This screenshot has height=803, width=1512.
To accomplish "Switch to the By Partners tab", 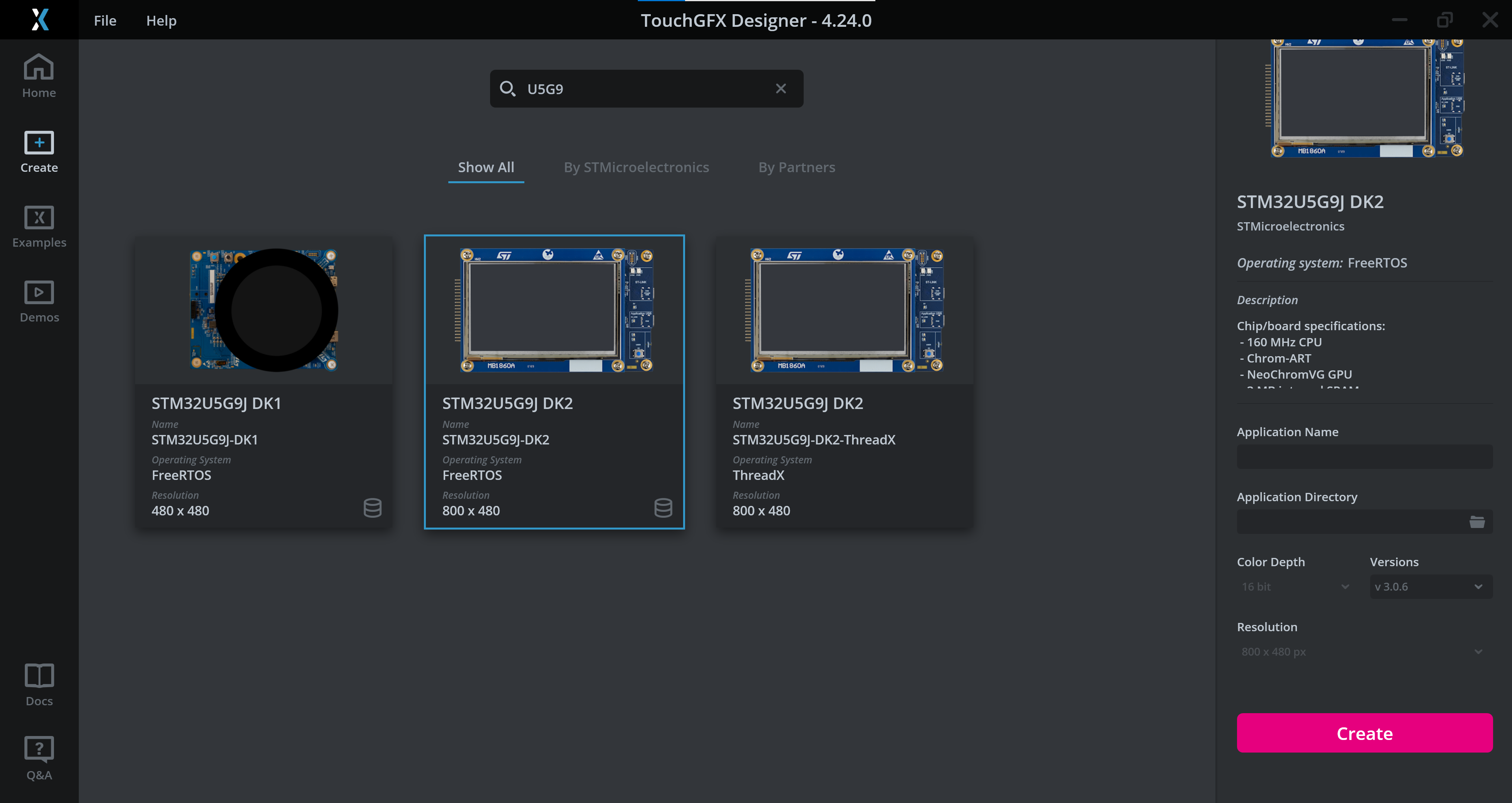I will [x=797, y=167].
